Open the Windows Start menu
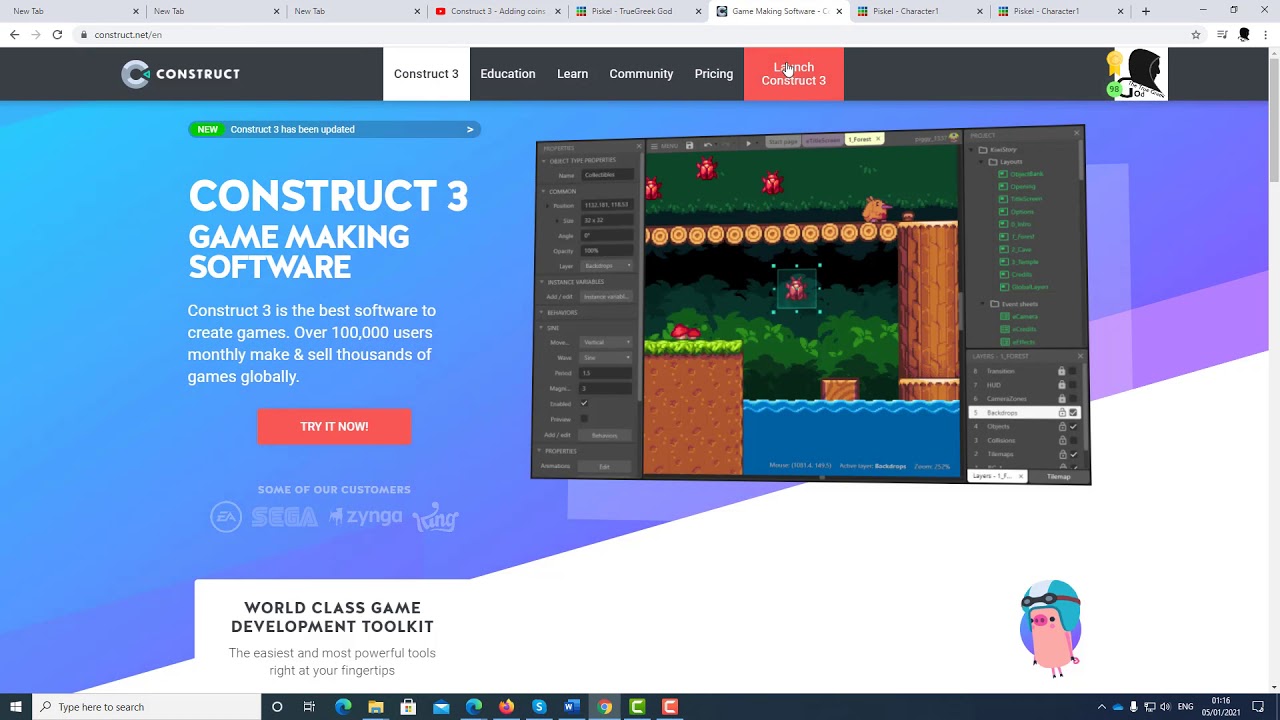Image resolution: width=1280 pixels, height=720 pixels. (x=16, y=707)
